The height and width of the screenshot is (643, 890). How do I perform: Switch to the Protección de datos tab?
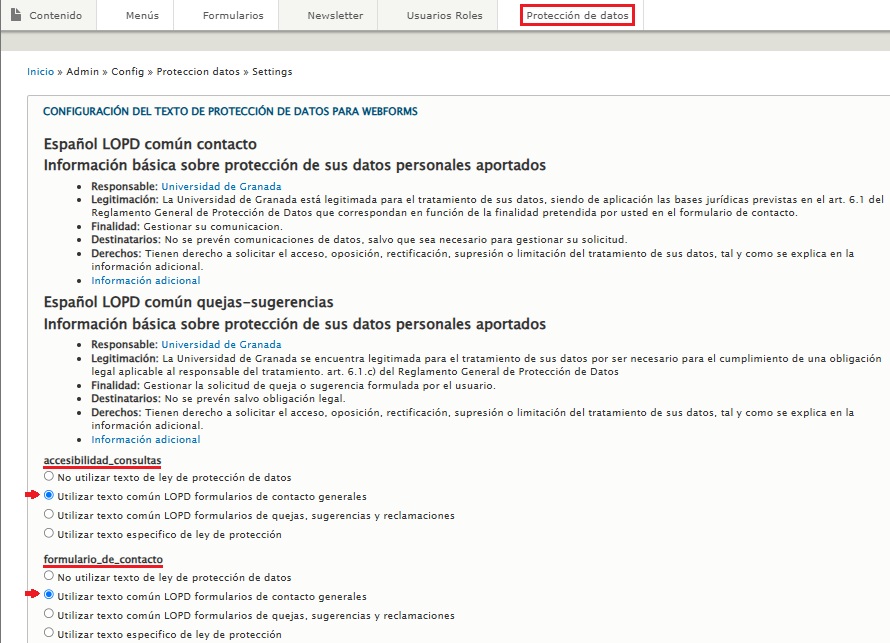click(578, 15)
